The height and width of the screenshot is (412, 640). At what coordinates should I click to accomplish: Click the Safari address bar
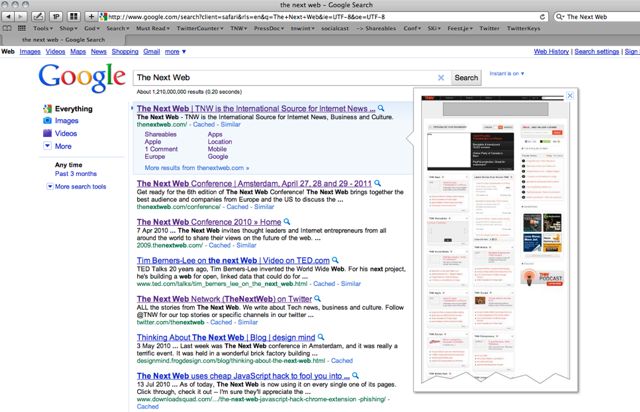(x=322, y=17)
